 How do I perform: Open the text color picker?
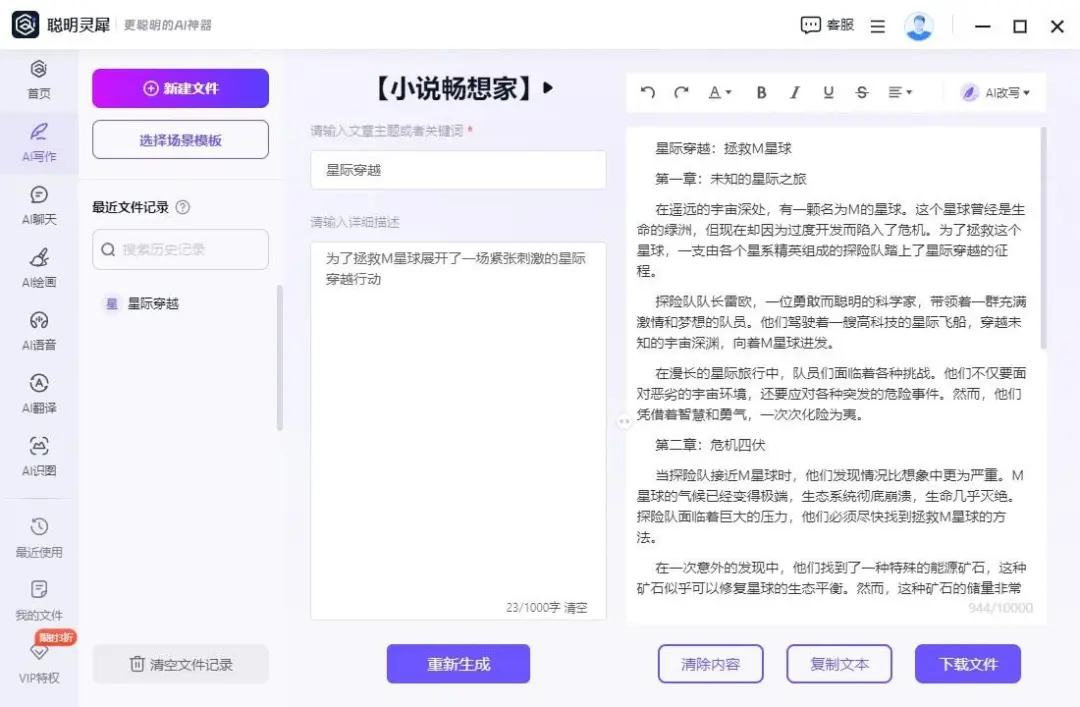pyautogui.click(x=716, y=92)
